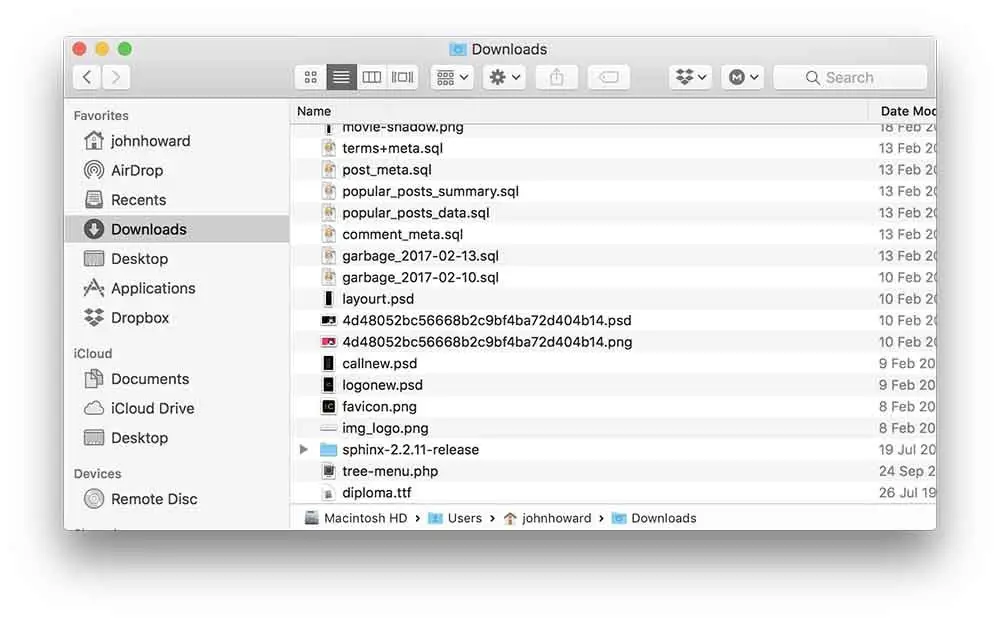Click the 4d48...png pink thumbnail icon
The image size is (1000, 621).
[328, 342]
